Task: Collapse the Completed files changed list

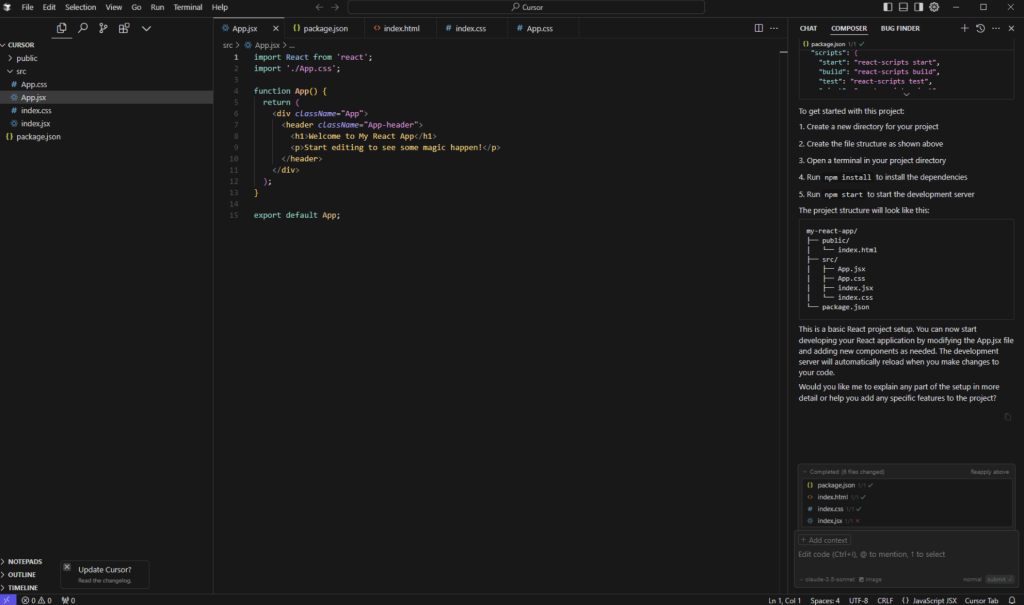Action: pyautogui.click(x=805, y=472)
